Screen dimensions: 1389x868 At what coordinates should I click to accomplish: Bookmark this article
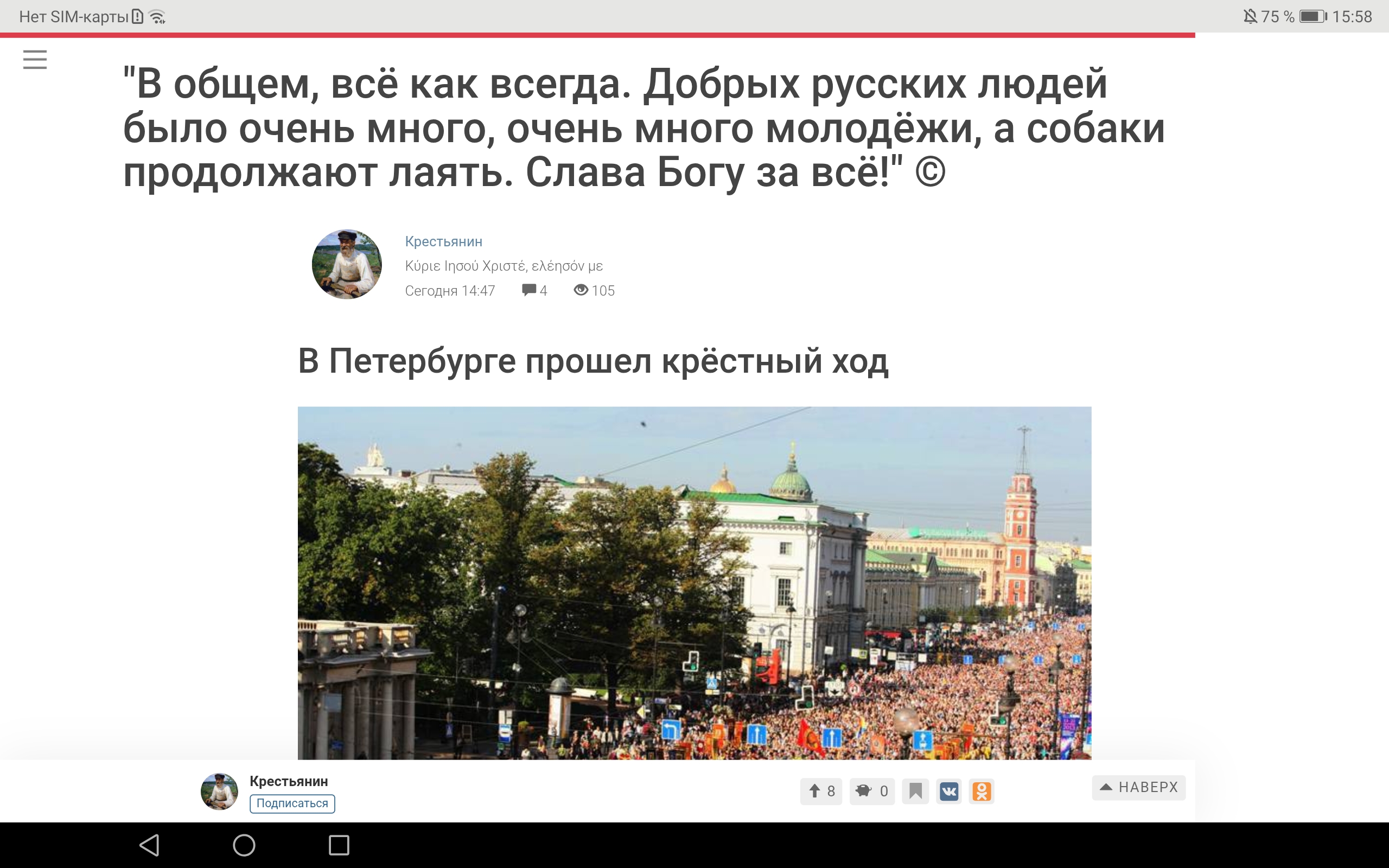(x=915, y=791)
